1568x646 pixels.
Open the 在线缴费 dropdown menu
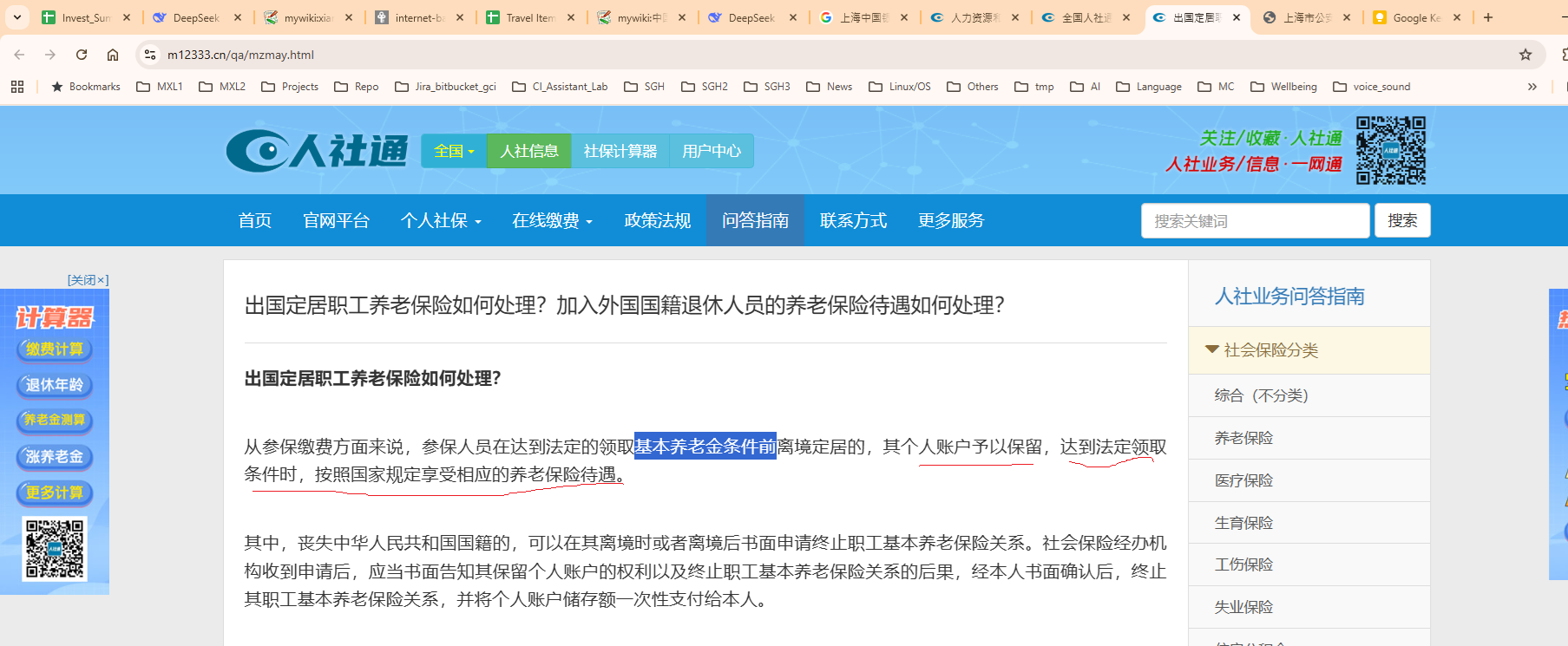552,221
